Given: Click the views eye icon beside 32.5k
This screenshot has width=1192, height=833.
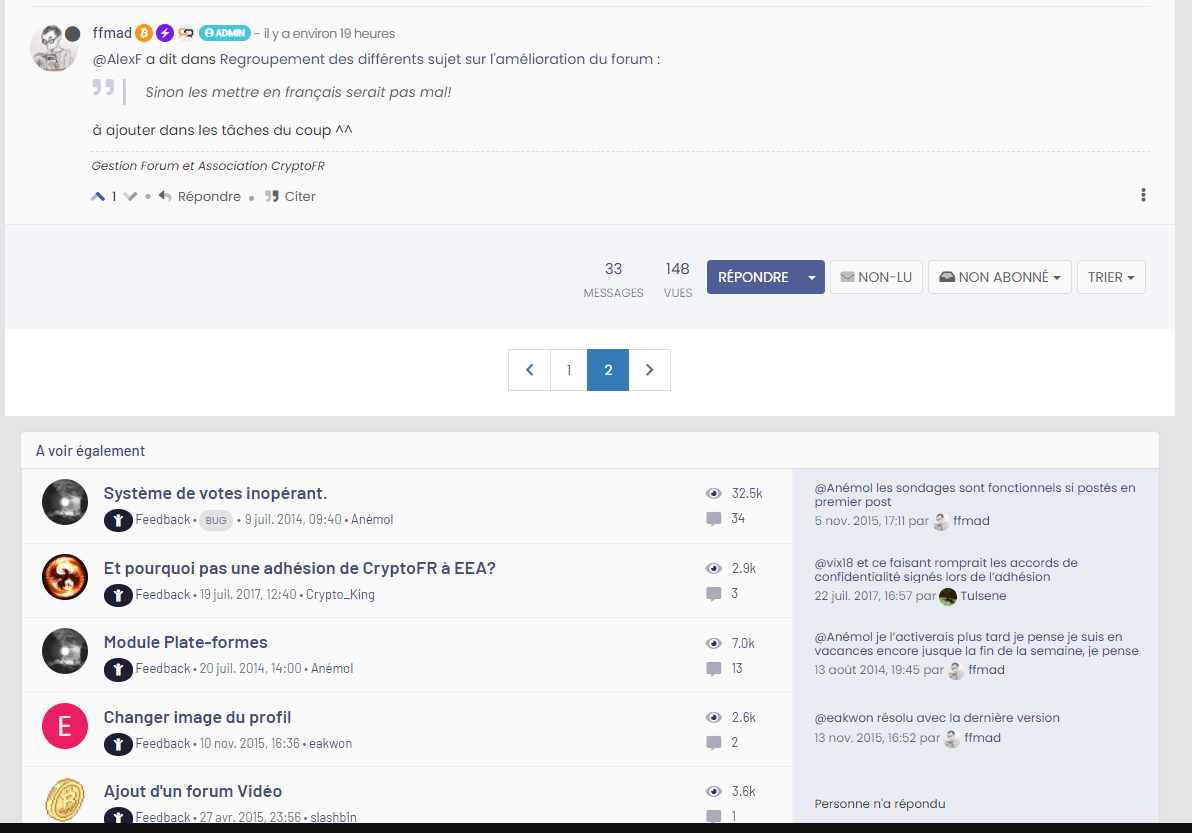Looking at the screenshot, I should (714, 493).
